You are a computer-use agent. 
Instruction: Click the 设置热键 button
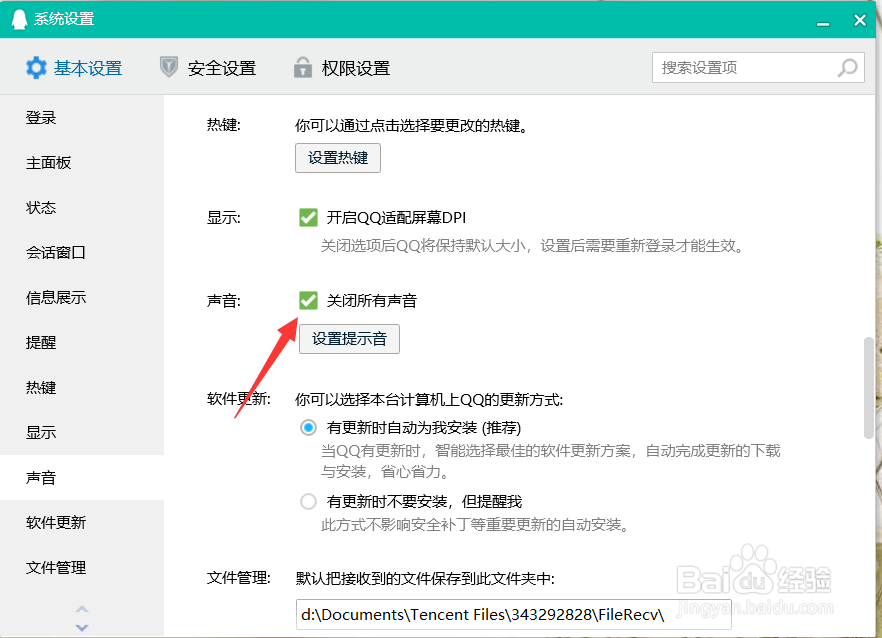coord(338,158)
